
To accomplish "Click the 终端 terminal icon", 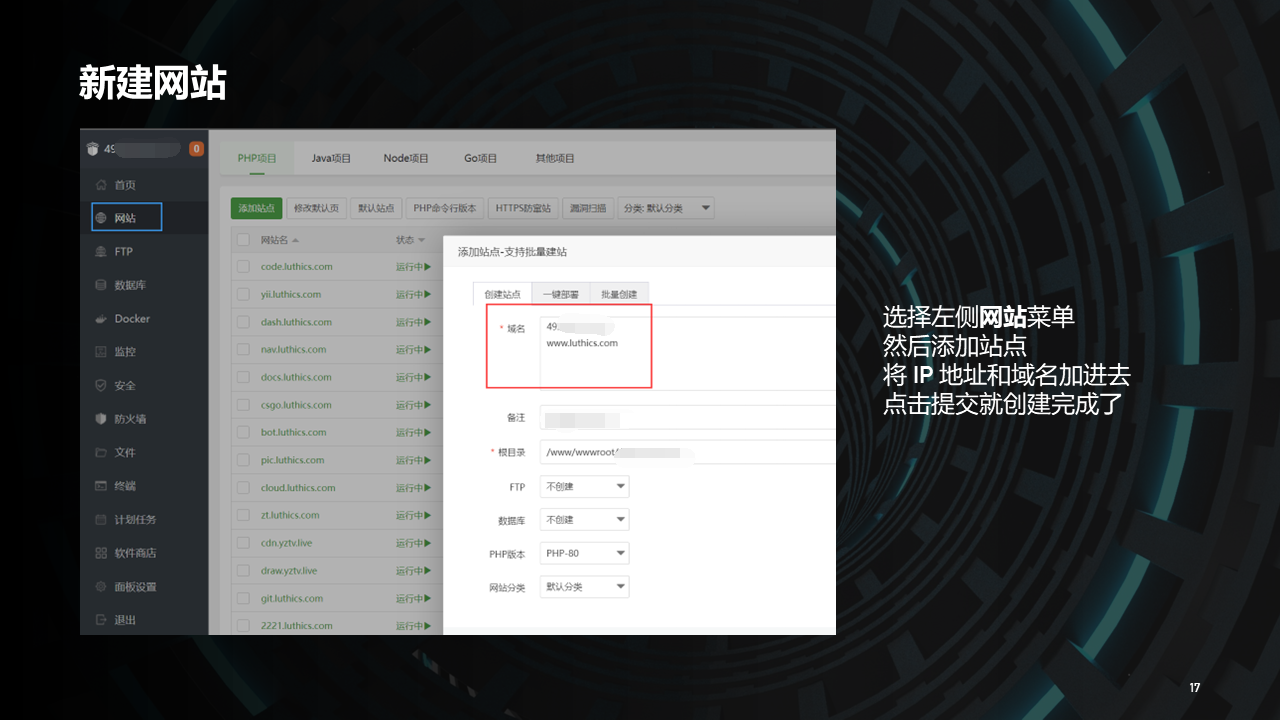I will coord(100,486).
